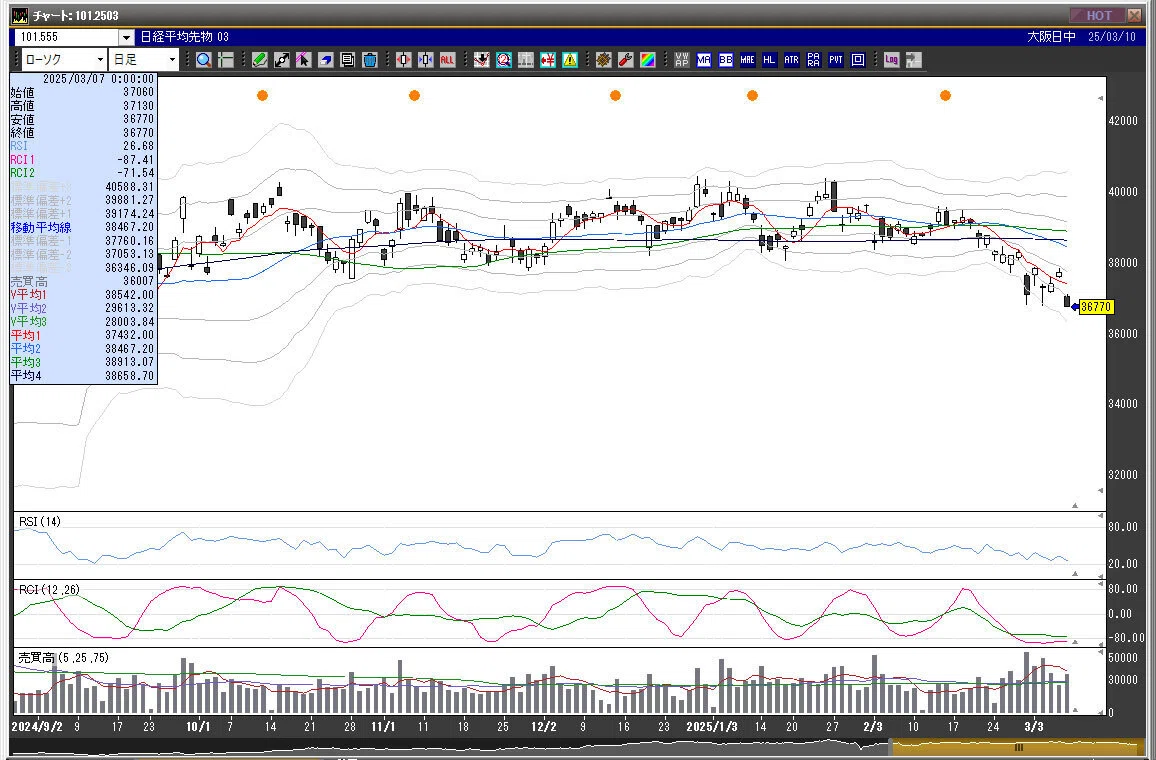The image size is (1156, 760).
Task: Click the download arrow chart icon
Action: [x=481, y=60]
